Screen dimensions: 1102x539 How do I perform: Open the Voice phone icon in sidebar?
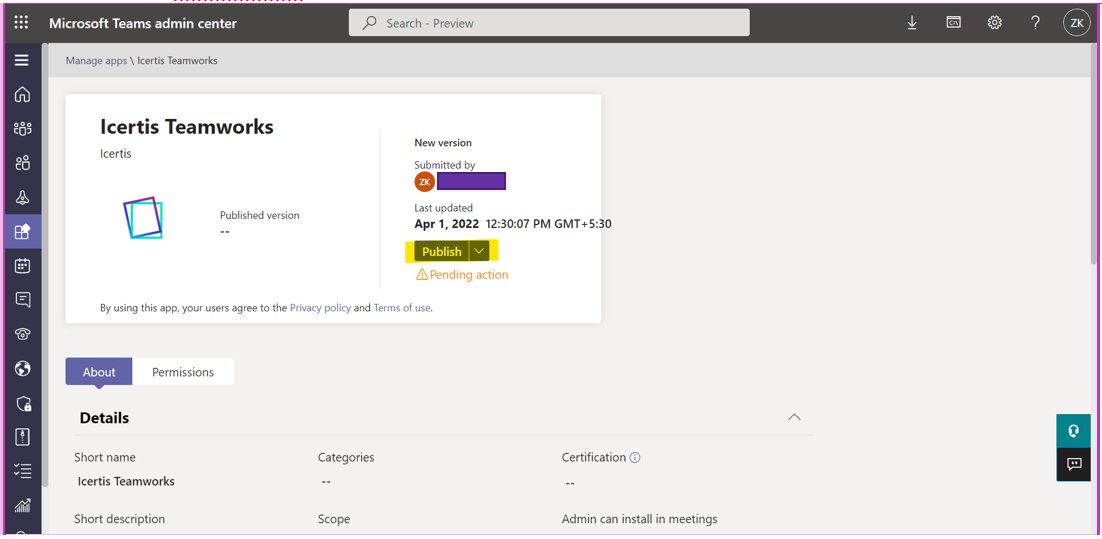[x=22, y=334]
